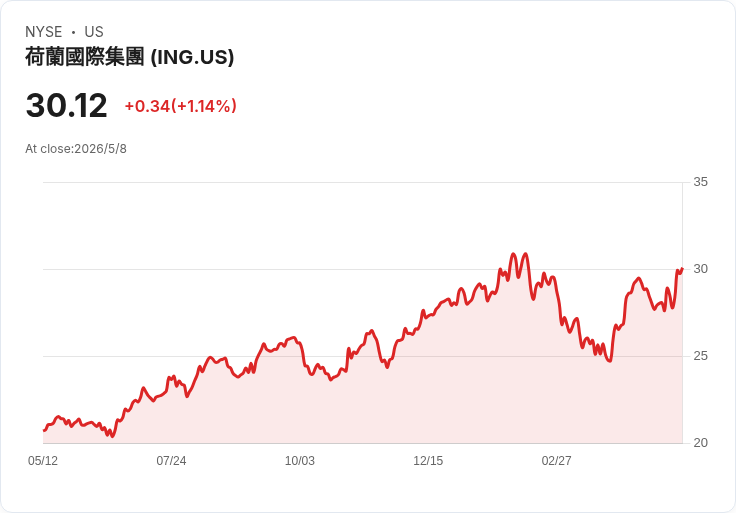Click the 荷蘭國際集團 company name
This screenshot has width=736, height=513.
84,57
